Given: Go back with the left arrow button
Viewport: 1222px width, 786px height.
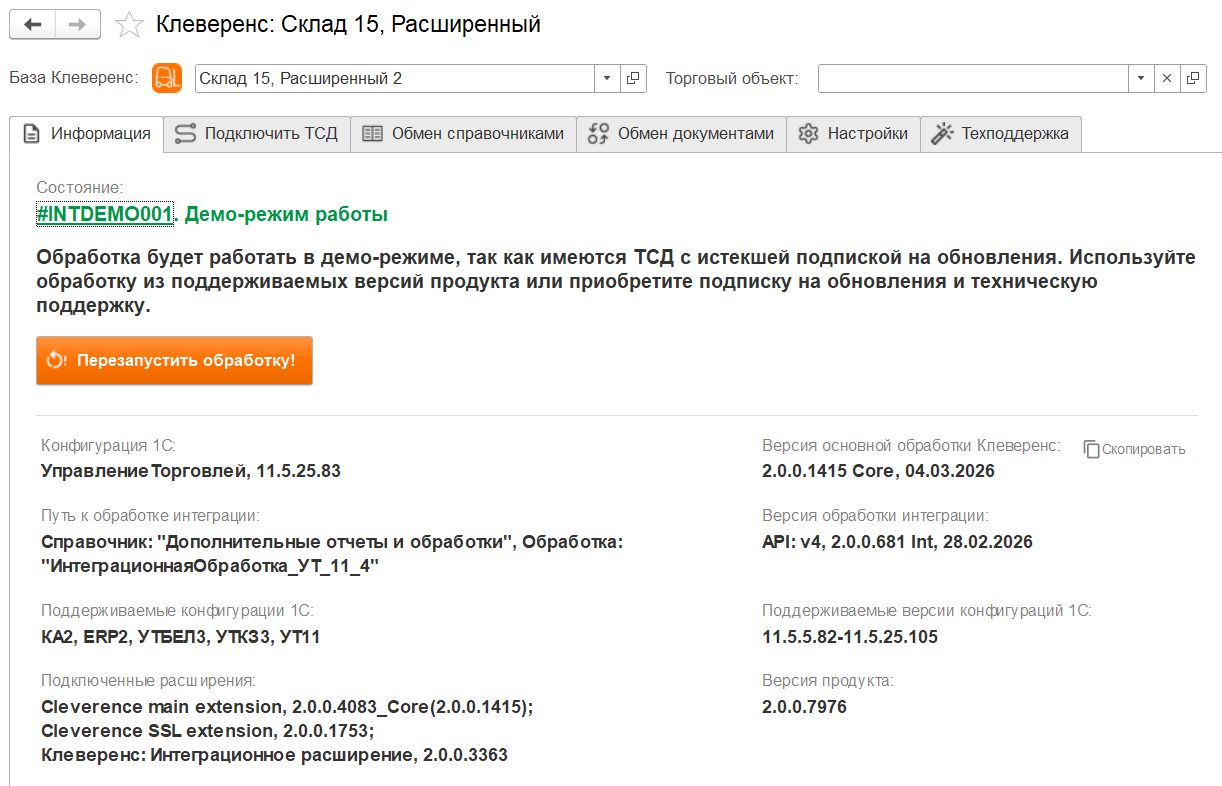Looking at the screenshot, I should click(x=33, y=25).
